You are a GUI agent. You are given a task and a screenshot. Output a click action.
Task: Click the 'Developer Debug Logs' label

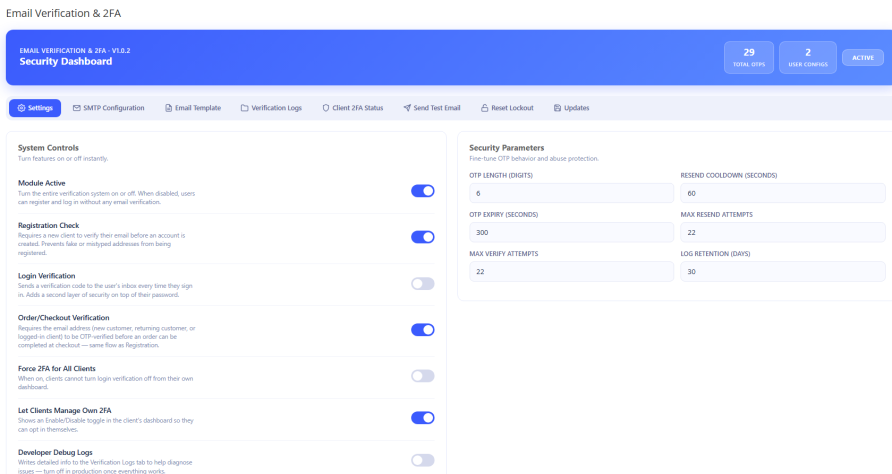(55, 453)
